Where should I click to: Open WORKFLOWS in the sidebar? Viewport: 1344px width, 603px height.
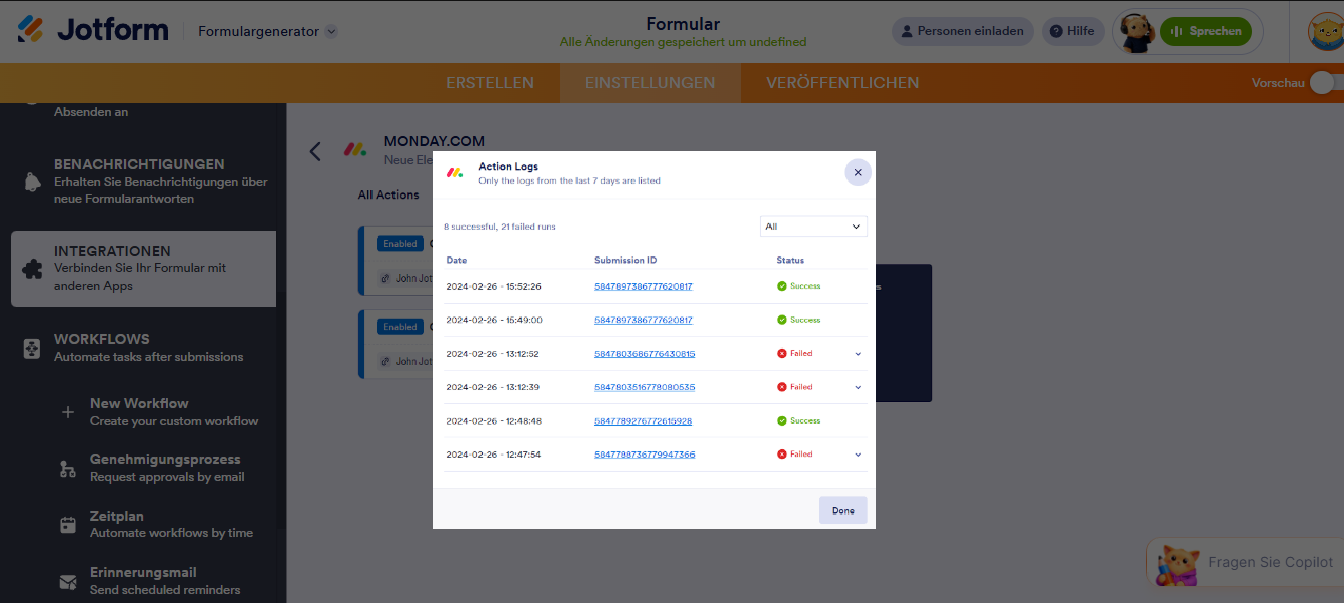click(148, 347)
